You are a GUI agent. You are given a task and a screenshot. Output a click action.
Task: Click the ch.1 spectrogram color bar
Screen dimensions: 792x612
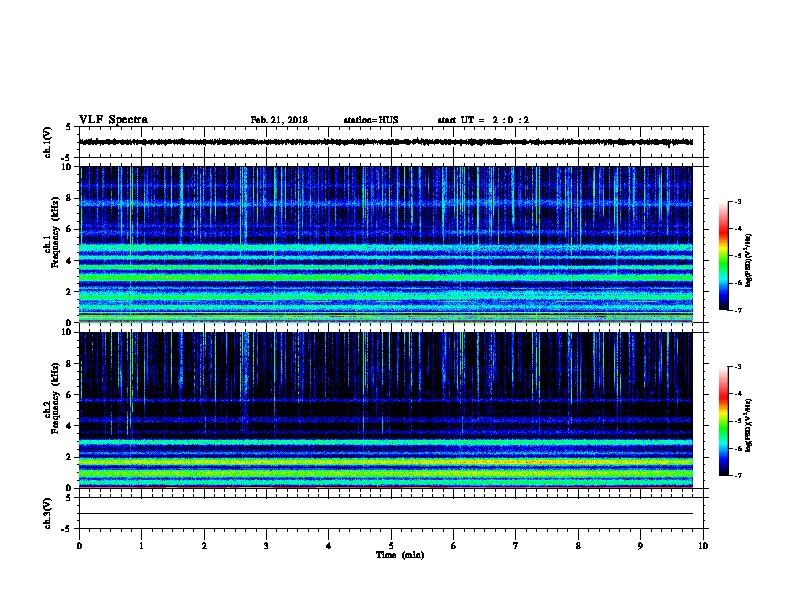pos(723,256)
